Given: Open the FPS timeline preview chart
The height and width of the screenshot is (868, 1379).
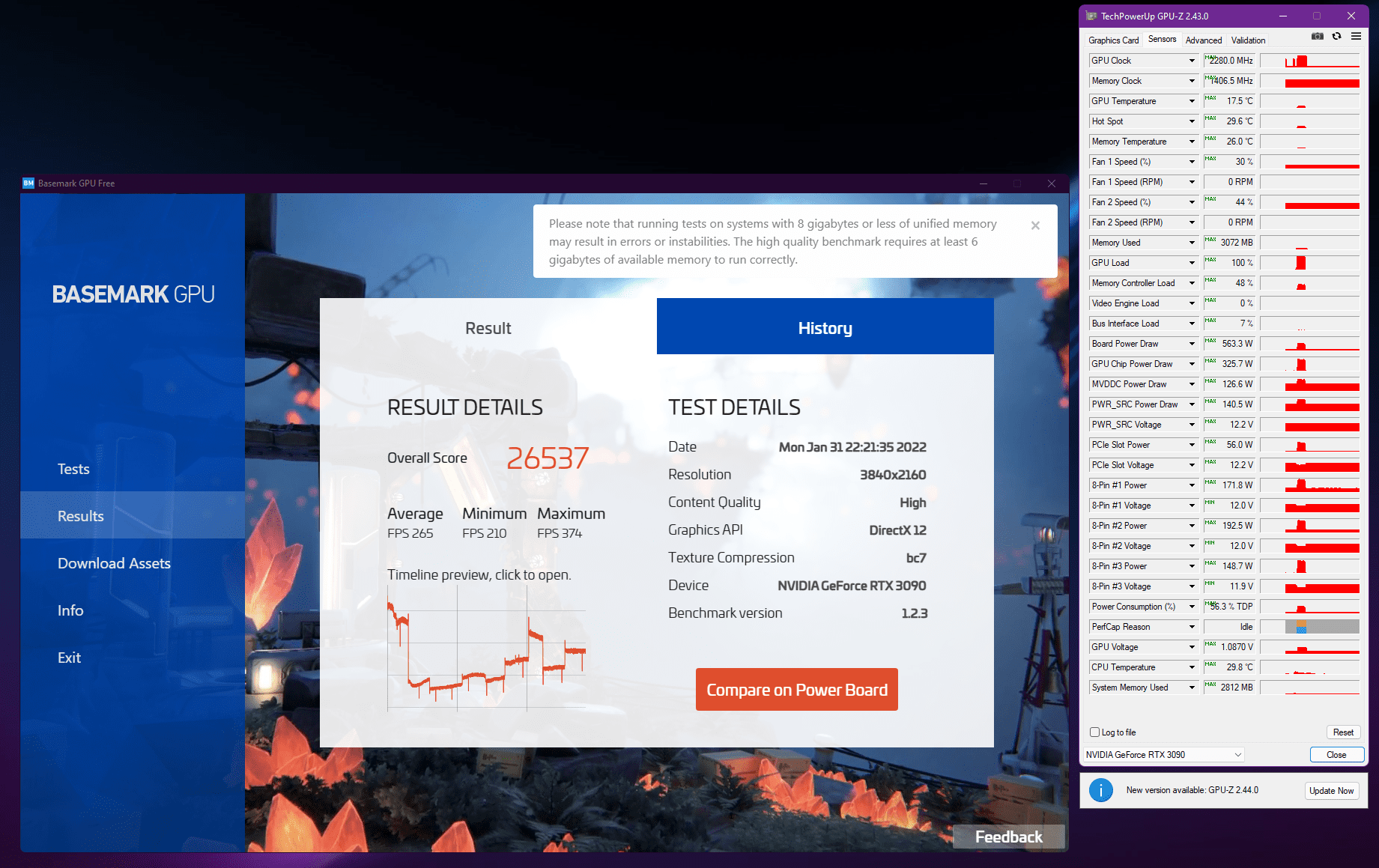Looking at the screenshot, I should pyautogui.click(x=487, y=648).
